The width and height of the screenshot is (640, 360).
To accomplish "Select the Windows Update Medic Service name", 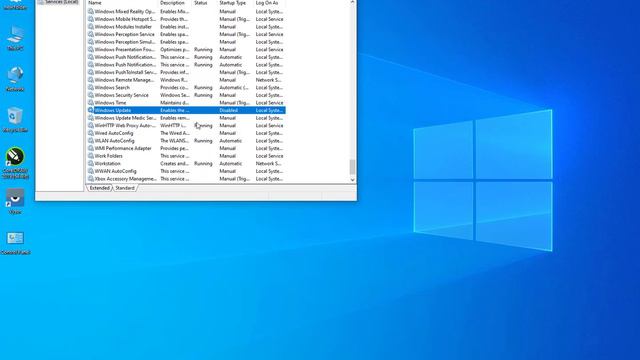I will click(x=125, y=118).
